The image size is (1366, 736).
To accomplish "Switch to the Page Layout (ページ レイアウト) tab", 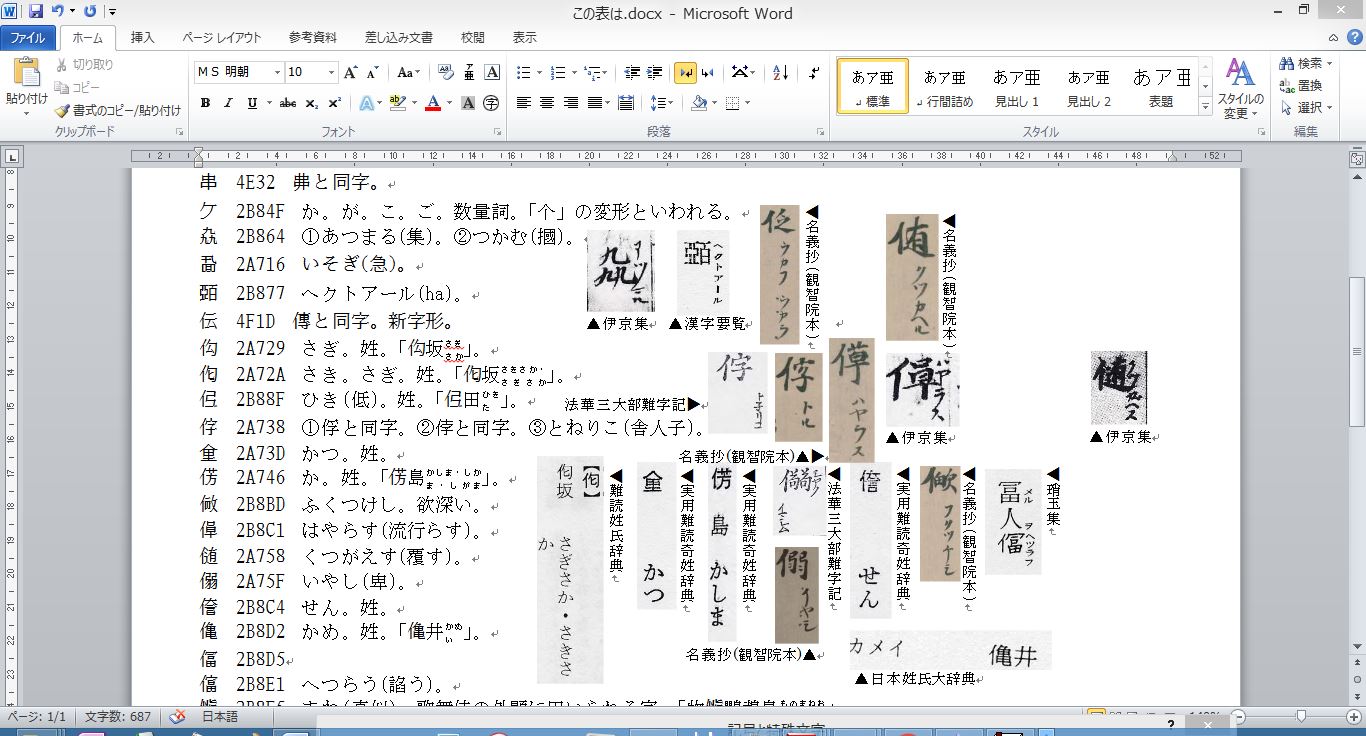I will pyautogui.click(x=222, y=38).
